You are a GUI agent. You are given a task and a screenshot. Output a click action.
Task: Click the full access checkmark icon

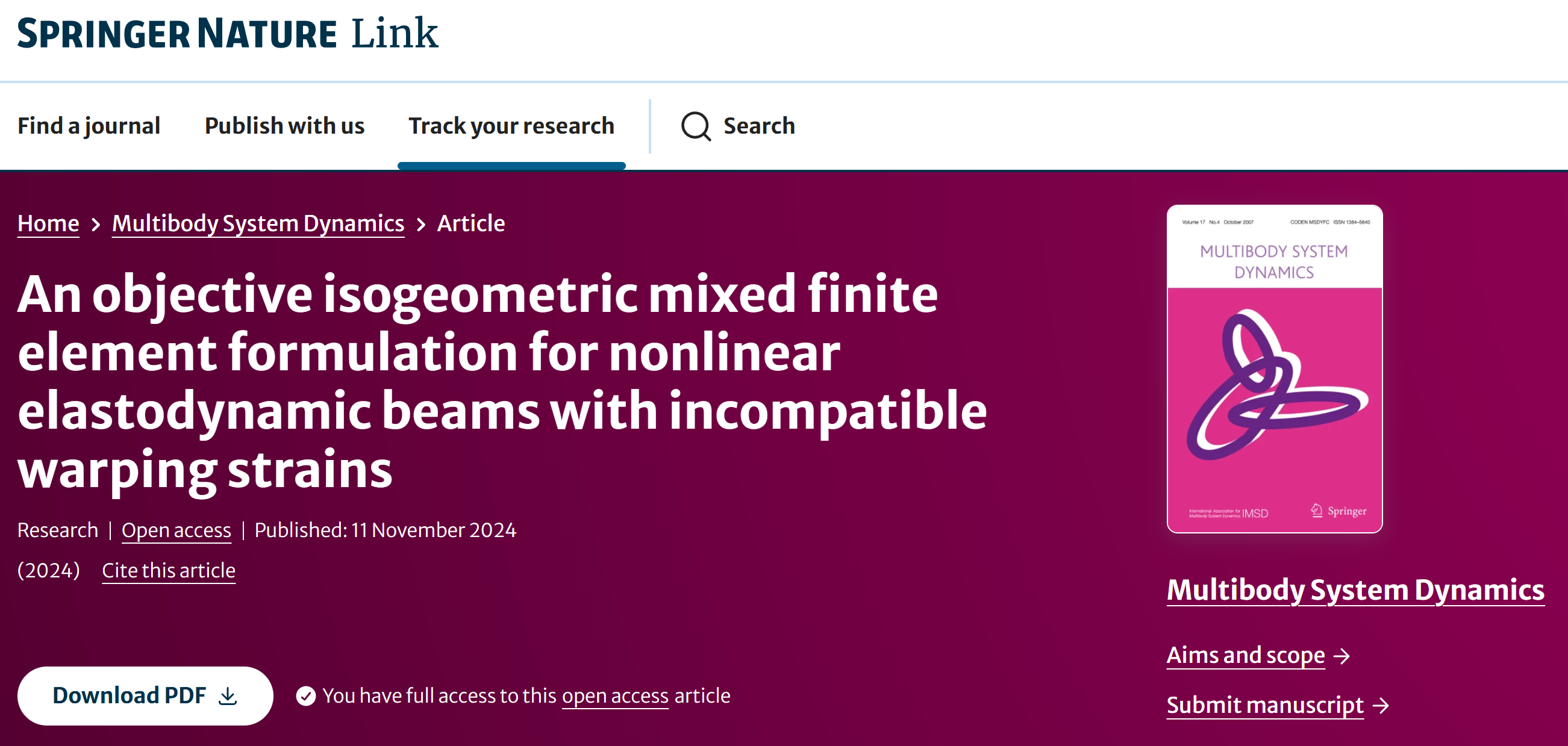(x=305, y=695)
